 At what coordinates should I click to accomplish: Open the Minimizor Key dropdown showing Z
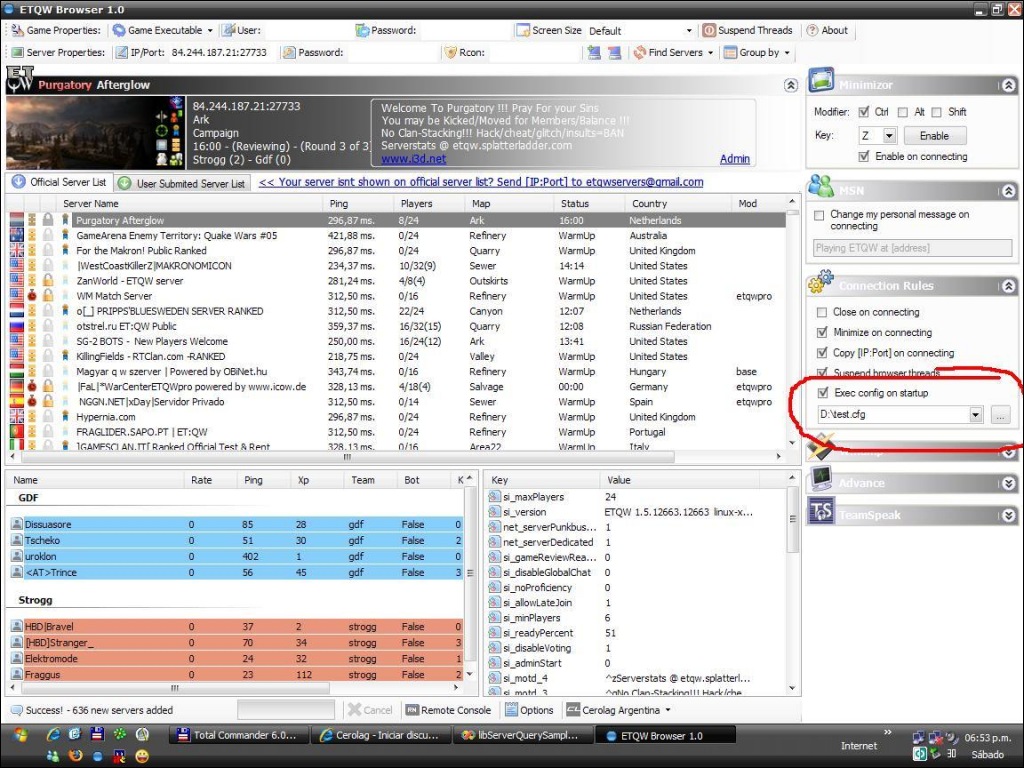click(x=889, y=136)
